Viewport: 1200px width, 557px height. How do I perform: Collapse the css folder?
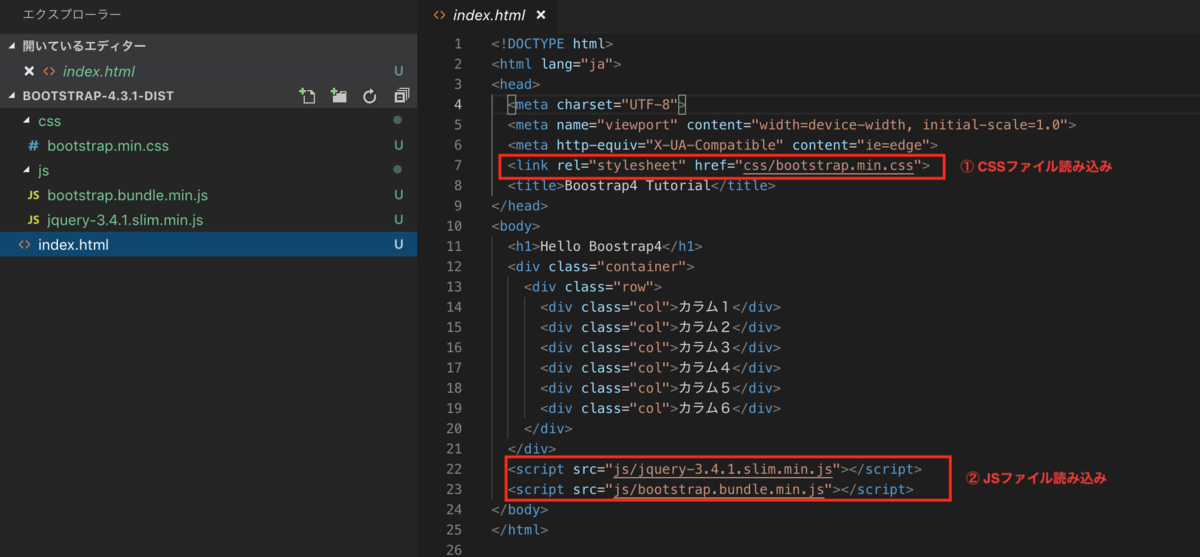208,121
